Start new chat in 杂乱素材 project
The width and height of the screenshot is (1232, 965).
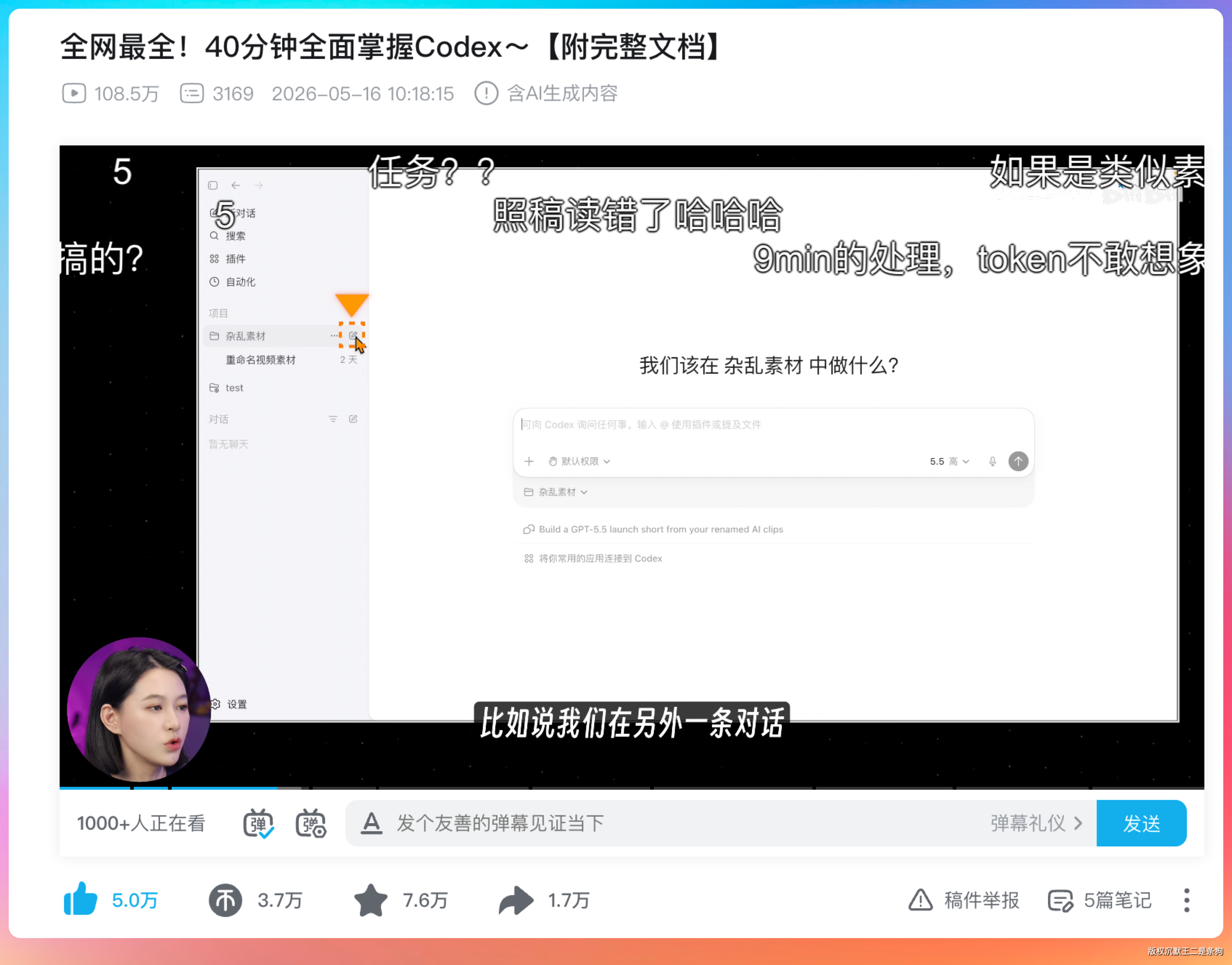point(353,336)
